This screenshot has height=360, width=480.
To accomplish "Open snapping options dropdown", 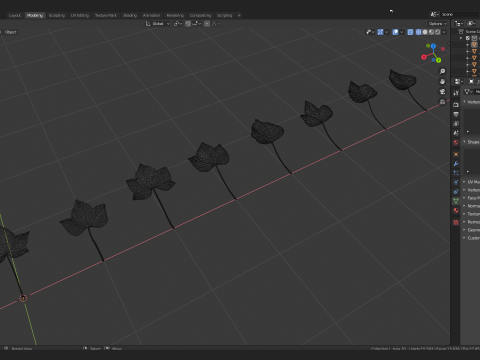I will (x=197, y=24).
